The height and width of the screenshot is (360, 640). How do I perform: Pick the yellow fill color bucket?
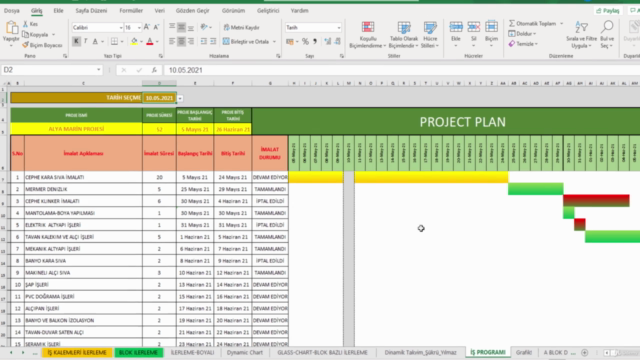tap(134, 41)
